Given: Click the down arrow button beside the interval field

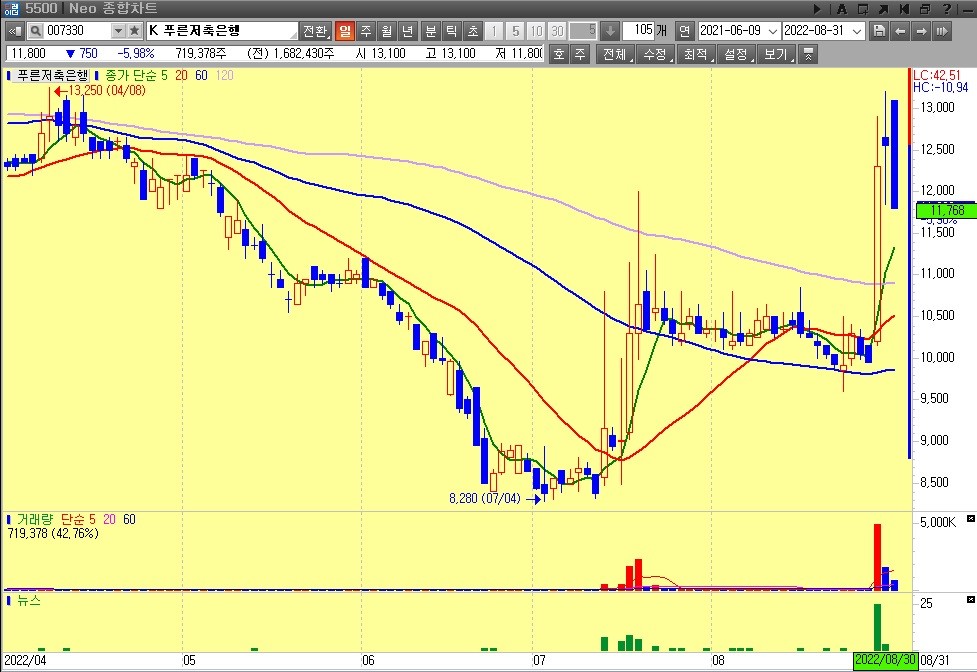Looking at the screenshot, I should tap(609, 31).
